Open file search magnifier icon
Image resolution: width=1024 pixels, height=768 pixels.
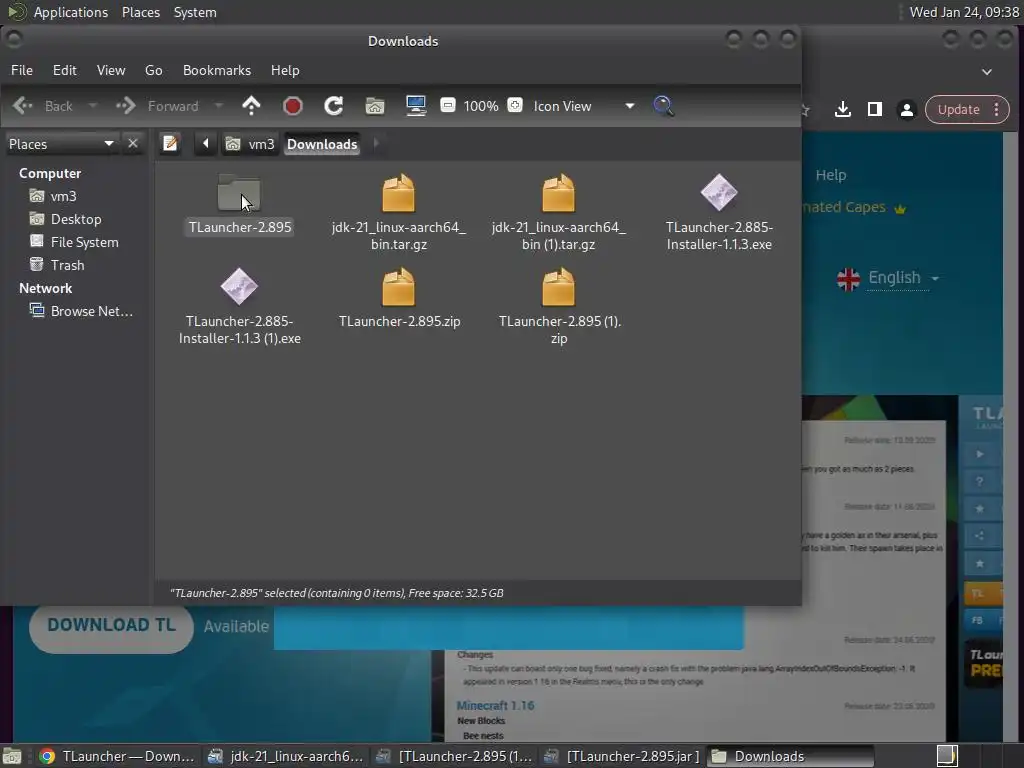click(x=664, y=106)
